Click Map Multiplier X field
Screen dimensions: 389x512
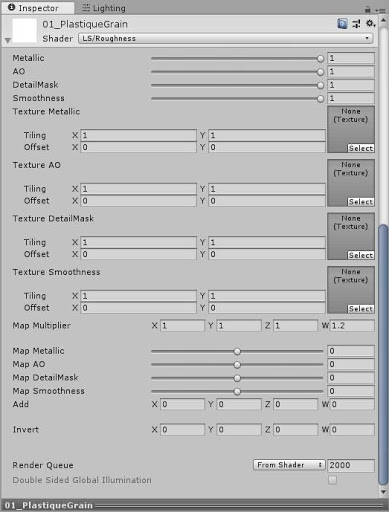click(x=182, y=326)
